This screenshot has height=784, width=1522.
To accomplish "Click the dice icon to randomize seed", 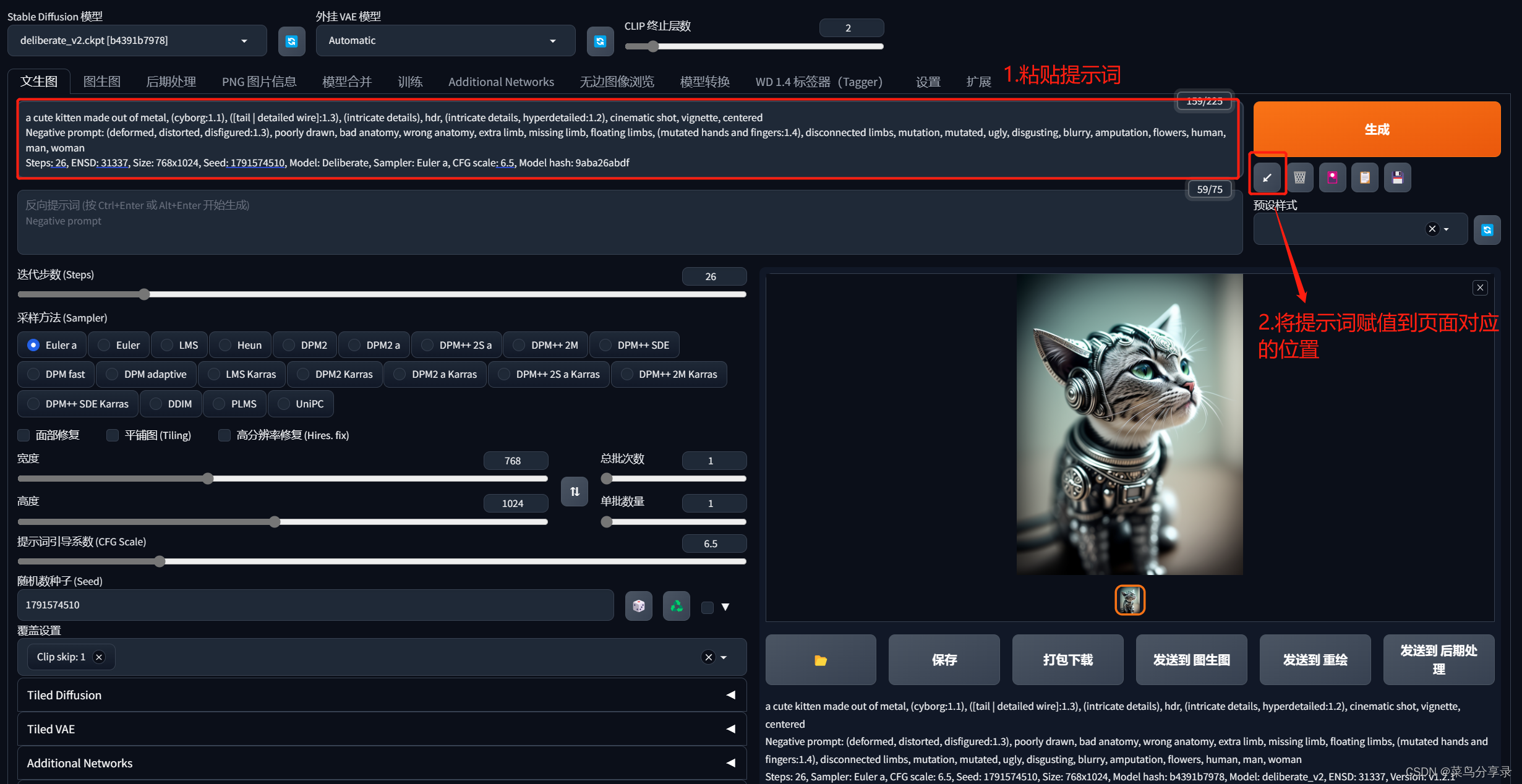I will pyautogui.click(x=638, y=606).
